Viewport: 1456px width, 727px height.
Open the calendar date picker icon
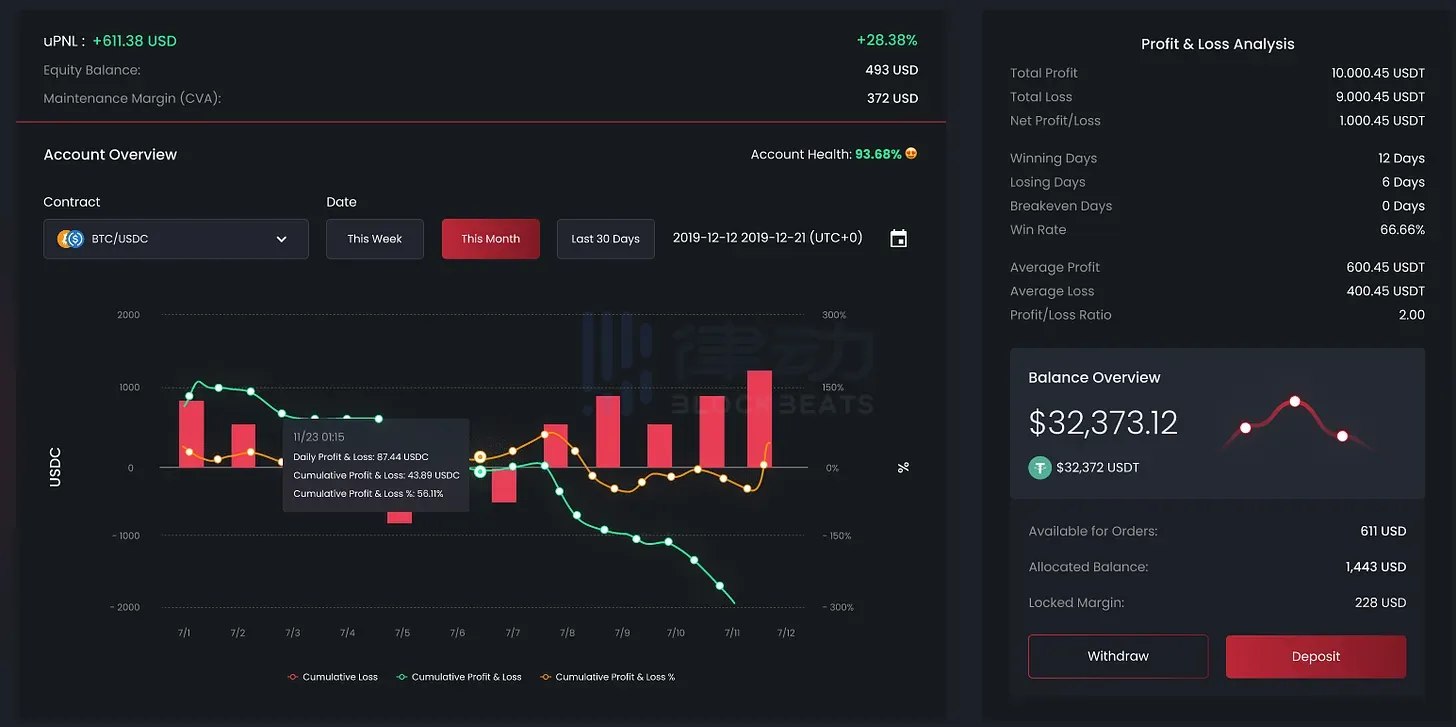tap(898, 239)
